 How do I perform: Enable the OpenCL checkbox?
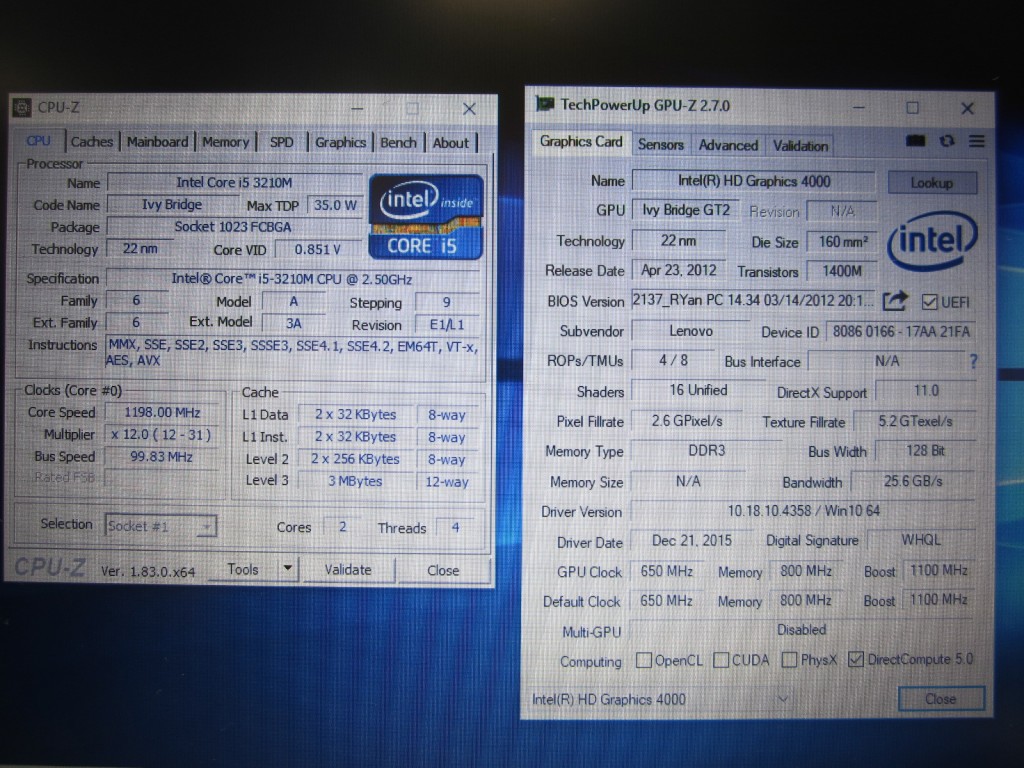click(645, 660)
